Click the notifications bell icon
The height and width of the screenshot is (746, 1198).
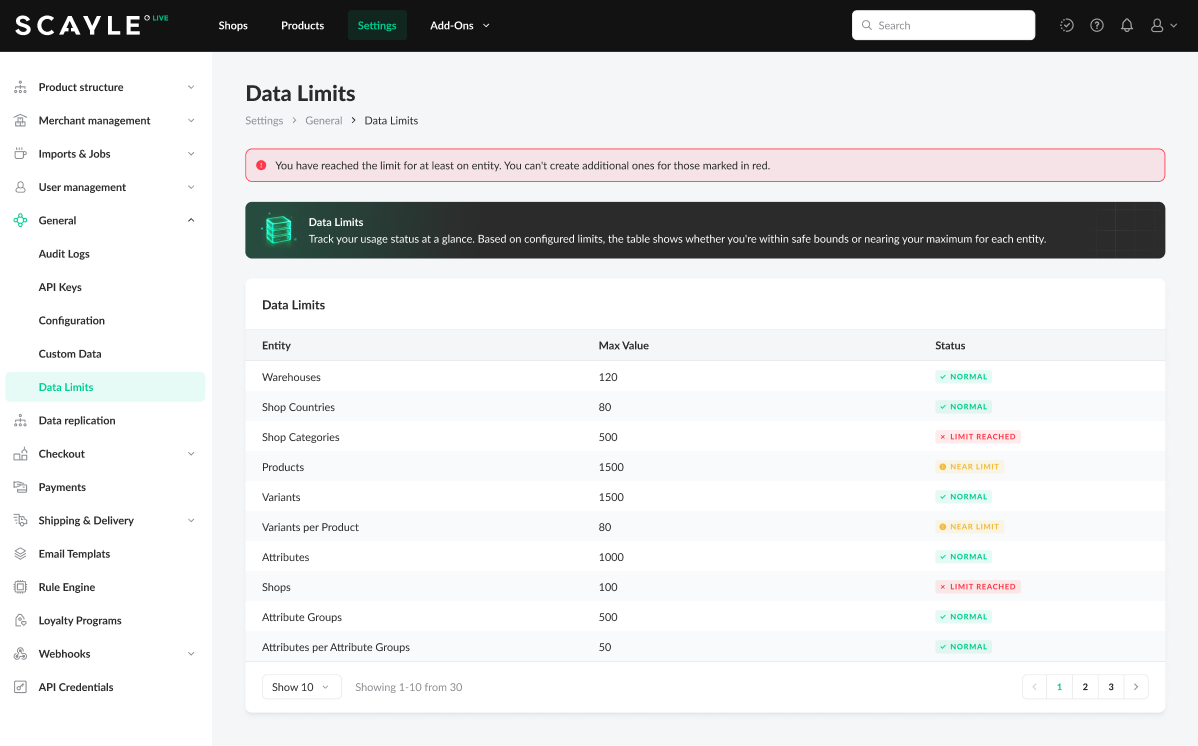point(1127,26)
